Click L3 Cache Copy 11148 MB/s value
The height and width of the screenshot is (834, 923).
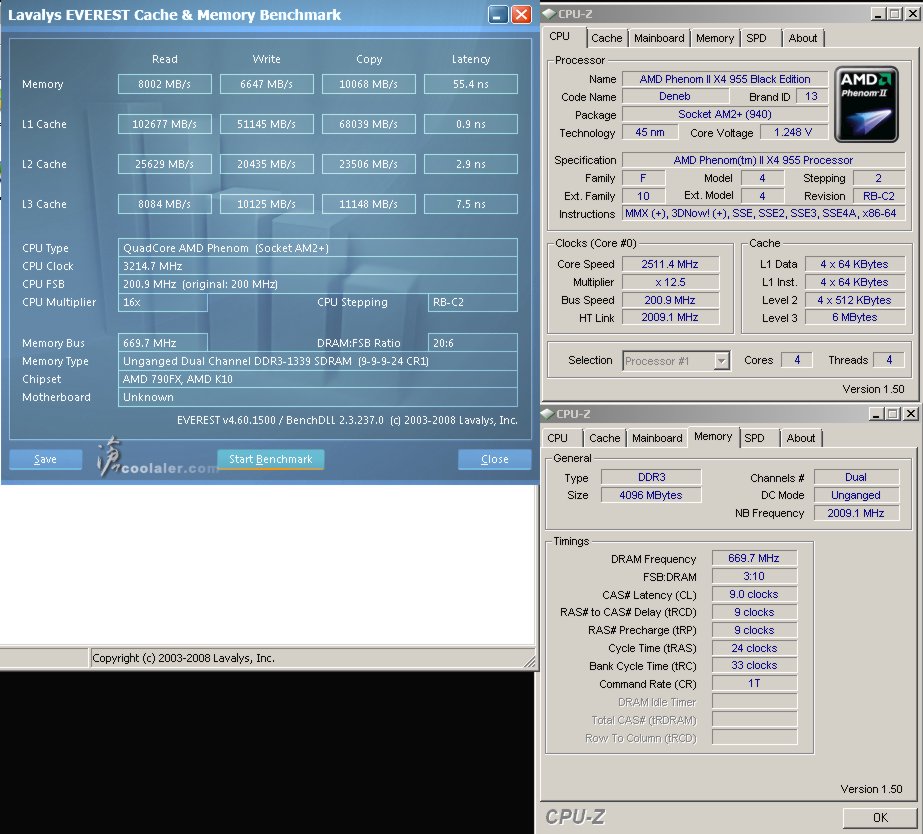click(x=368, y=204)
